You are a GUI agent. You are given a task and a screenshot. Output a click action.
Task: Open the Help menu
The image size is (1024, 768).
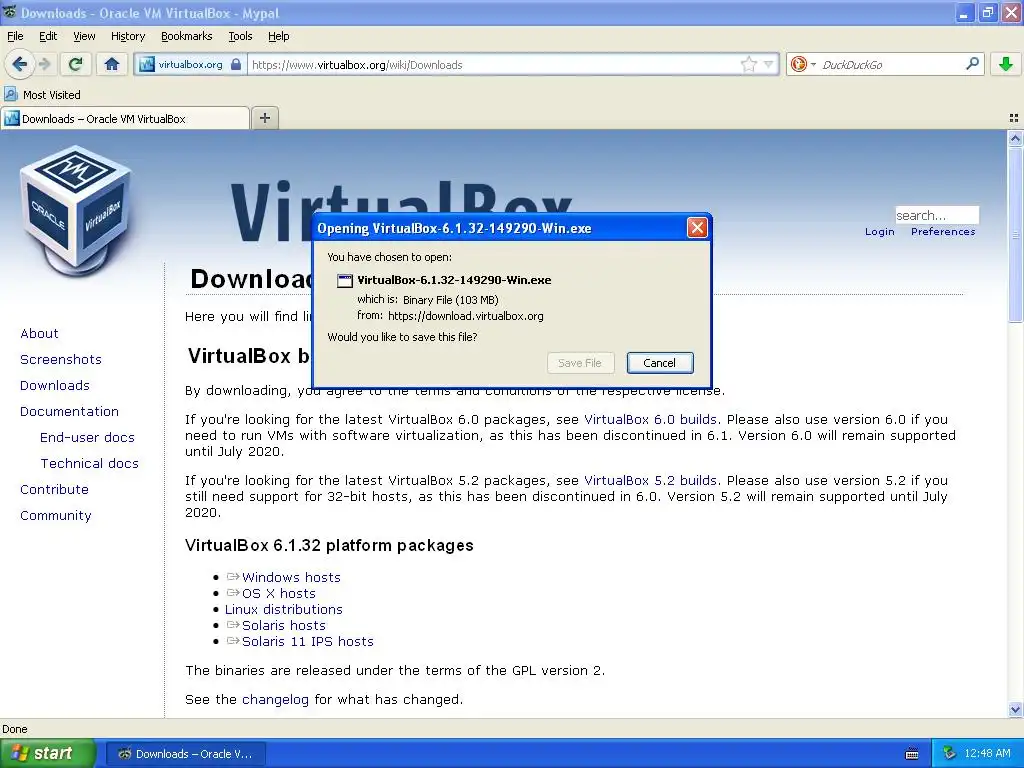click(278, 36)
